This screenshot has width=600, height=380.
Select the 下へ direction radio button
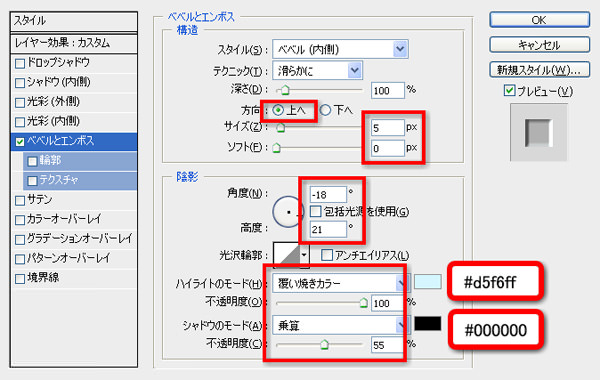[x=325, y=110]
